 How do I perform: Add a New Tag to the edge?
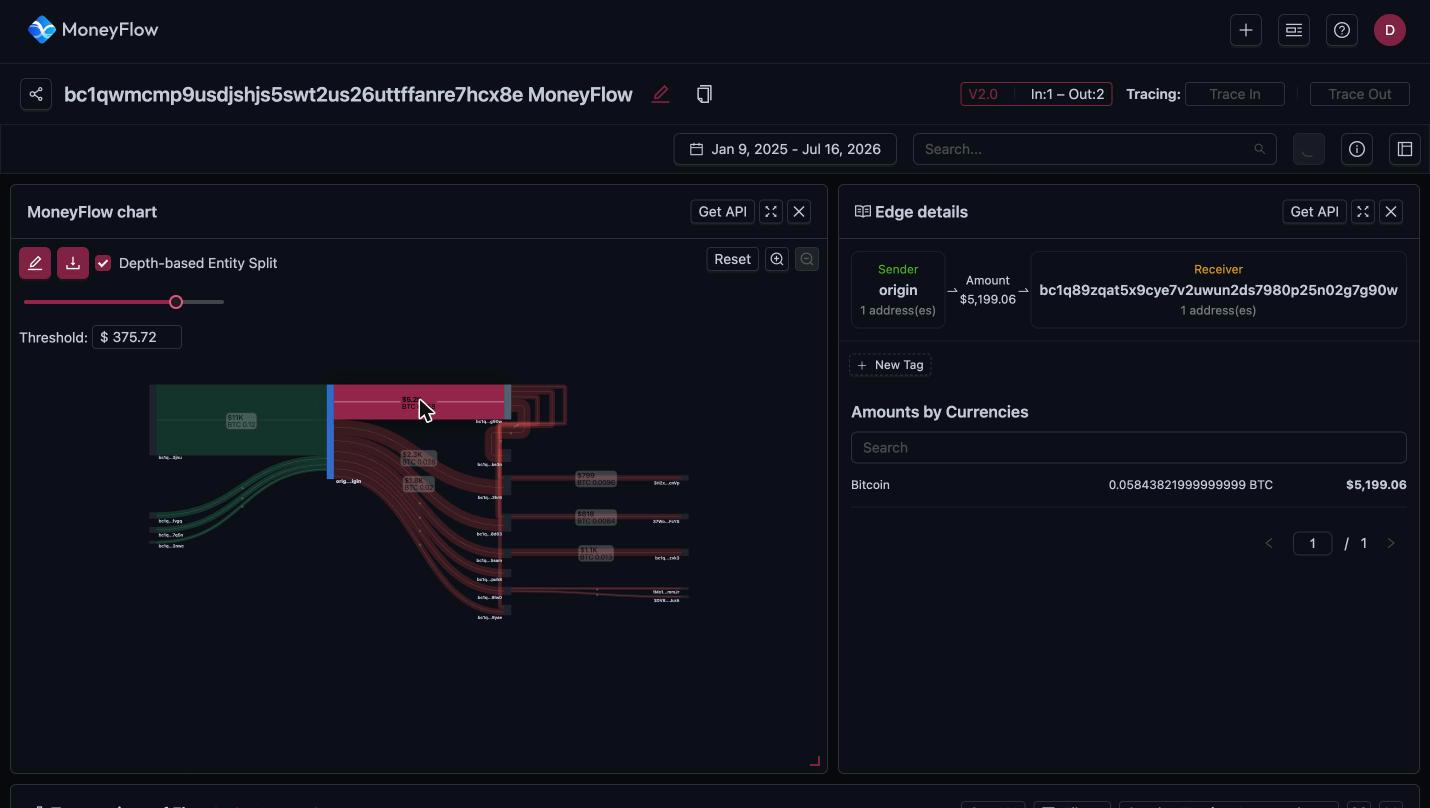tap(890, 365)
